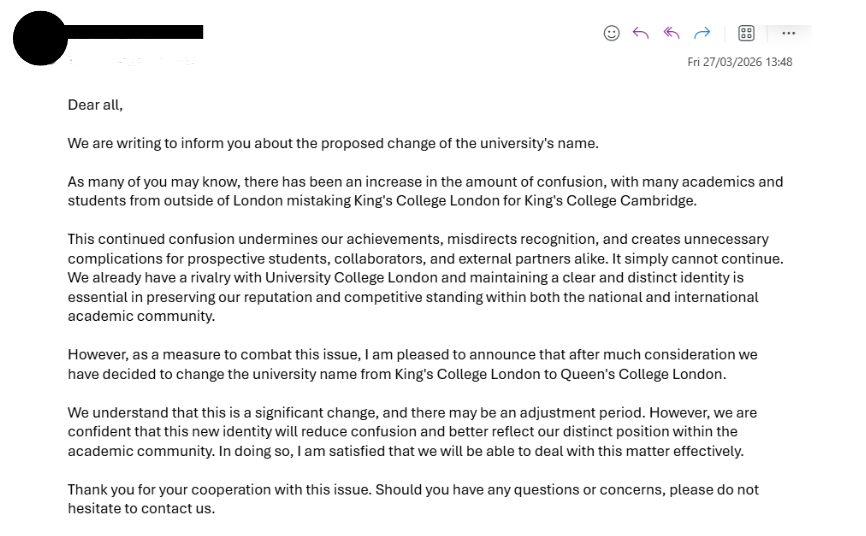Click the redacted sender name bar

tap(134, 32)
